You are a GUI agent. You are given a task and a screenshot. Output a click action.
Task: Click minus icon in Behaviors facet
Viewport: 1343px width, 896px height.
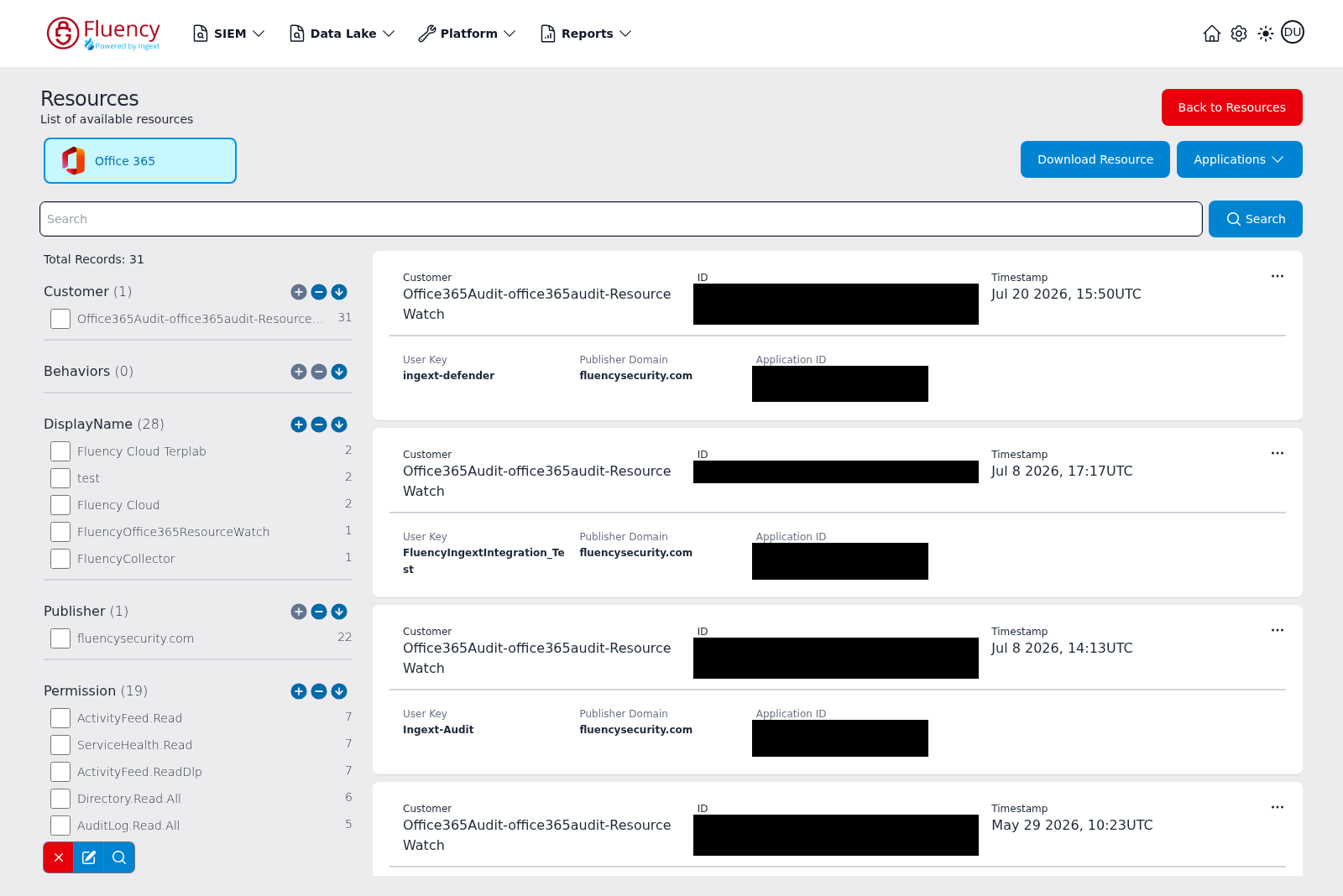point(319,372)
